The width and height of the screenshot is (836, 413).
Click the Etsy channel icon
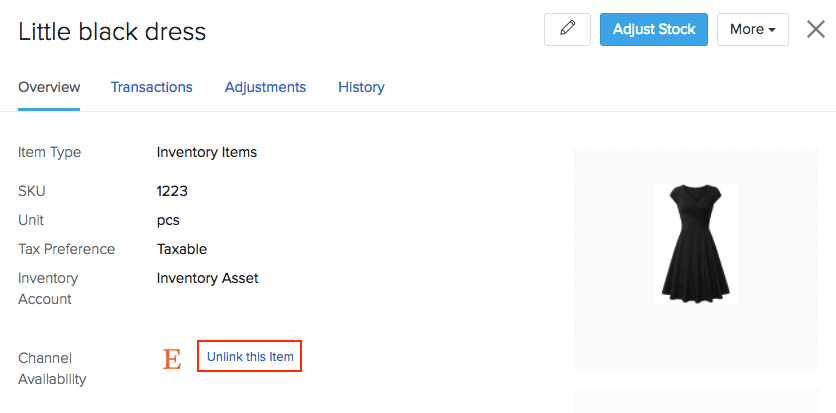[x=172, y=359]
